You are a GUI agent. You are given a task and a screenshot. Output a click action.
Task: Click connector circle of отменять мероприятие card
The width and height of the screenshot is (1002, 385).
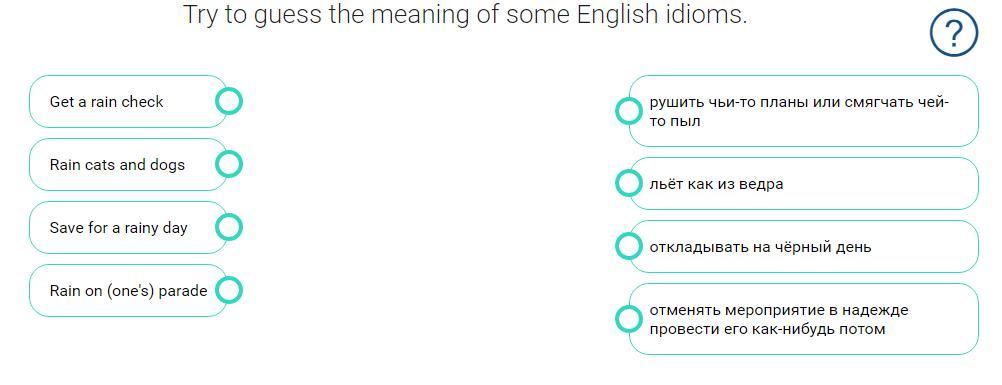point(629,318)
